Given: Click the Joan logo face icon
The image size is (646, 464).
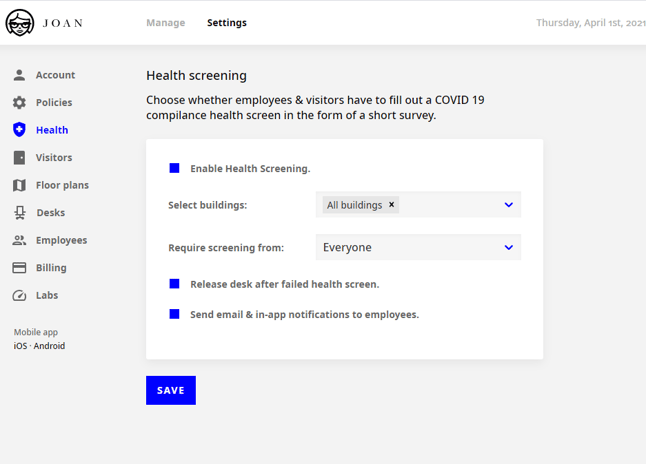Looking at the screenshot, I should [19, 23].
